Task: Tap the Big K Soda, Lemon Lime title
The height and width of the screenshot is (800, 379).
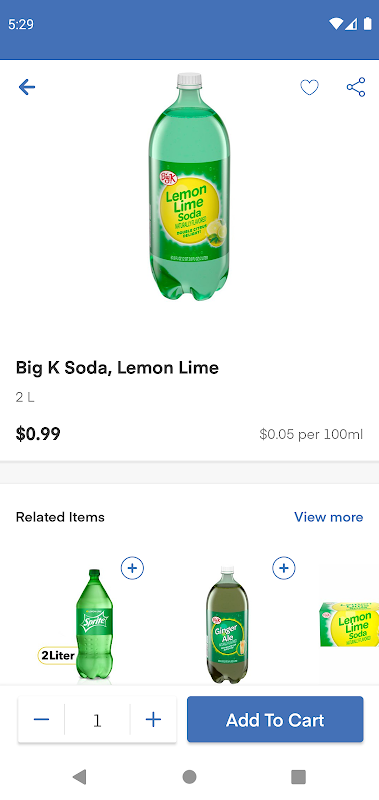Action: (117, 368)
